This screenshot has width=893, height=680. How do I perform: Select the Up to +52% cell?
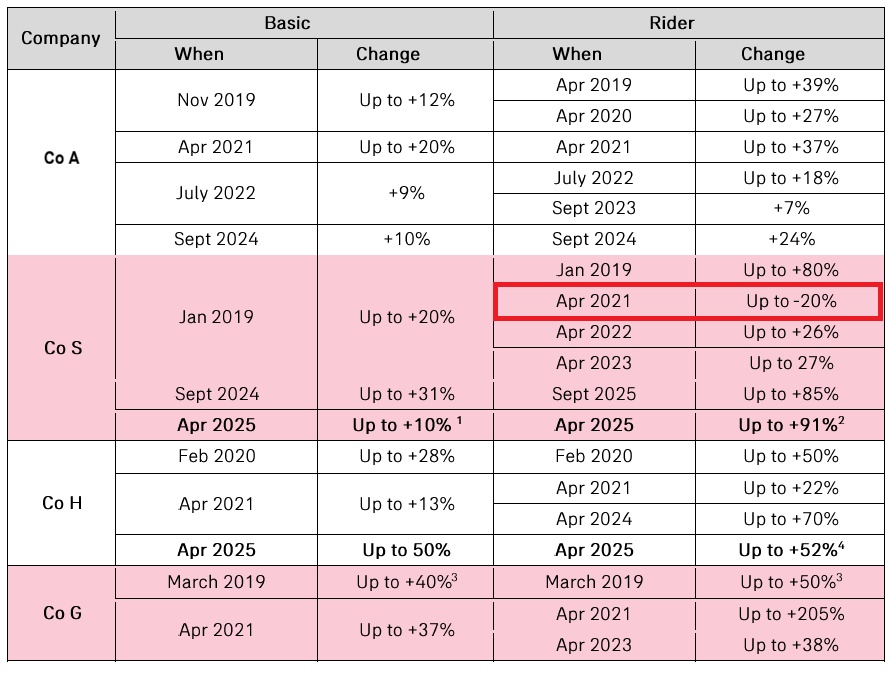(790, 550)
